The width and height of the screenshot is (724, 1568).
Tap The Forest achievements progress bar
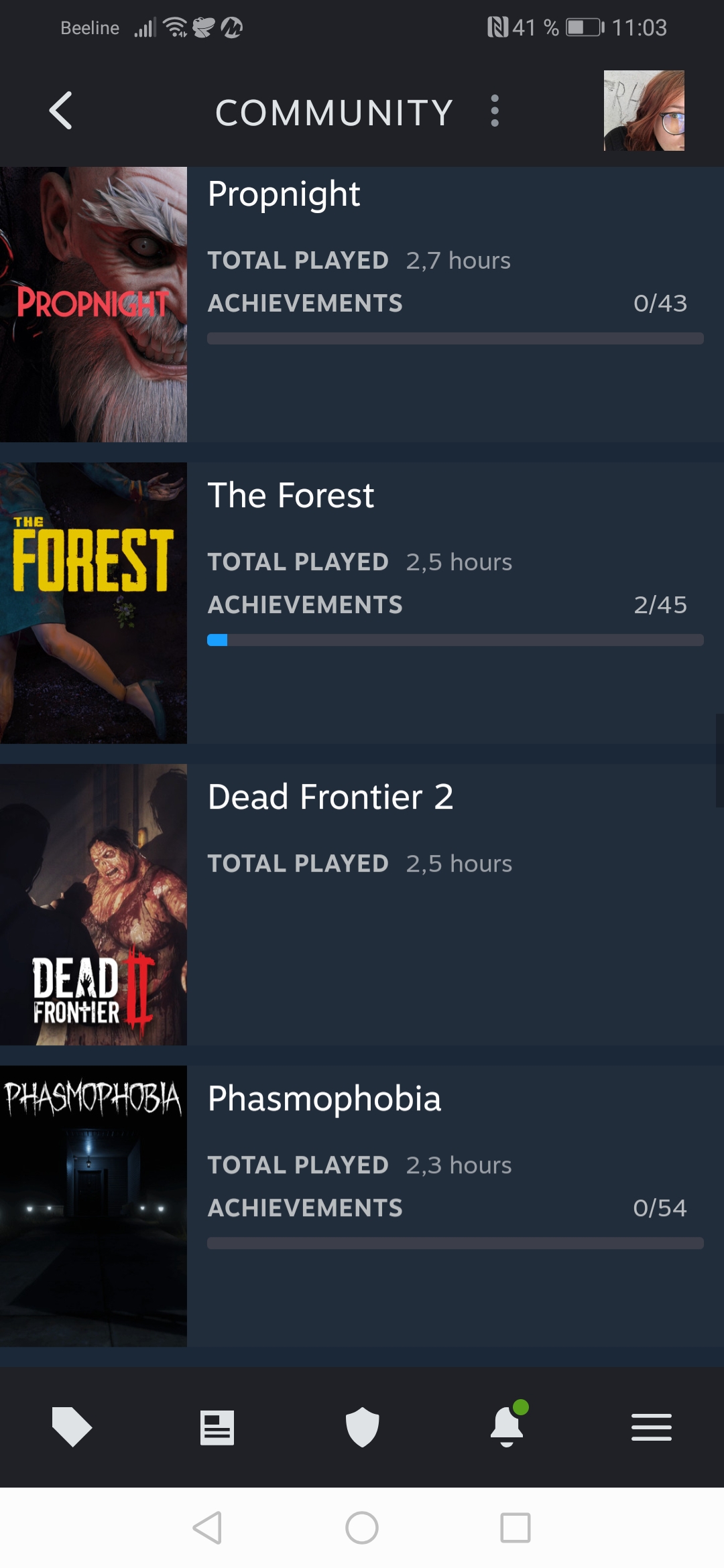455,640
